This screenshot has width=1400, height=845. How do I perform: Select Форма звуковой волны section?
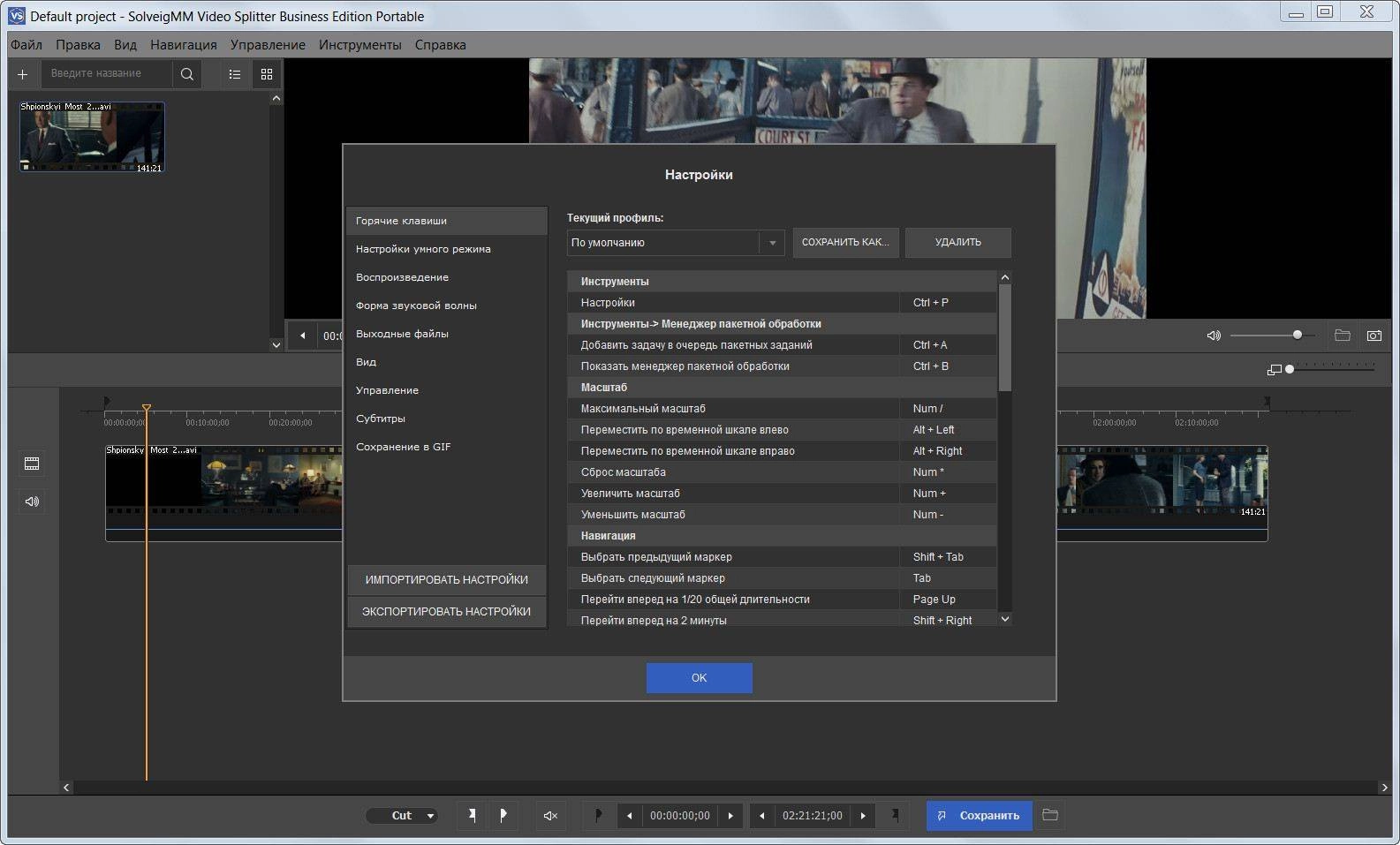coord(447,306)
